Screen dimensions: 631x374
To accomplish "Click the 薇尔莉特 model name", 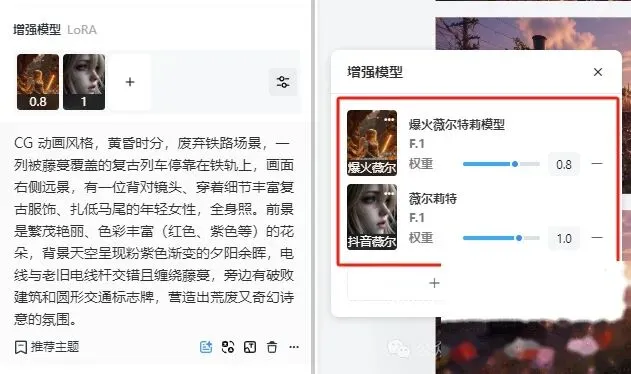I will (433, 198).
